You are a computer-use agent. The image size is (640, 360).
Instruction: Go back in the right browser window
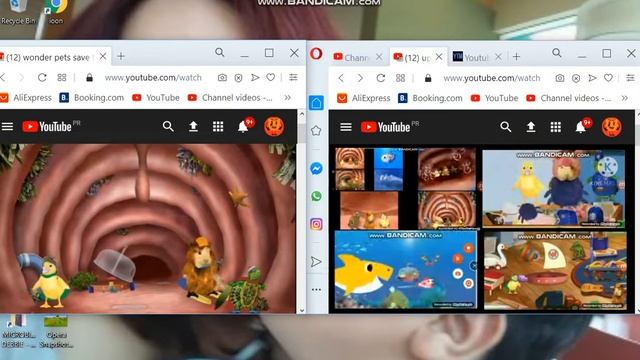[341, 78]
